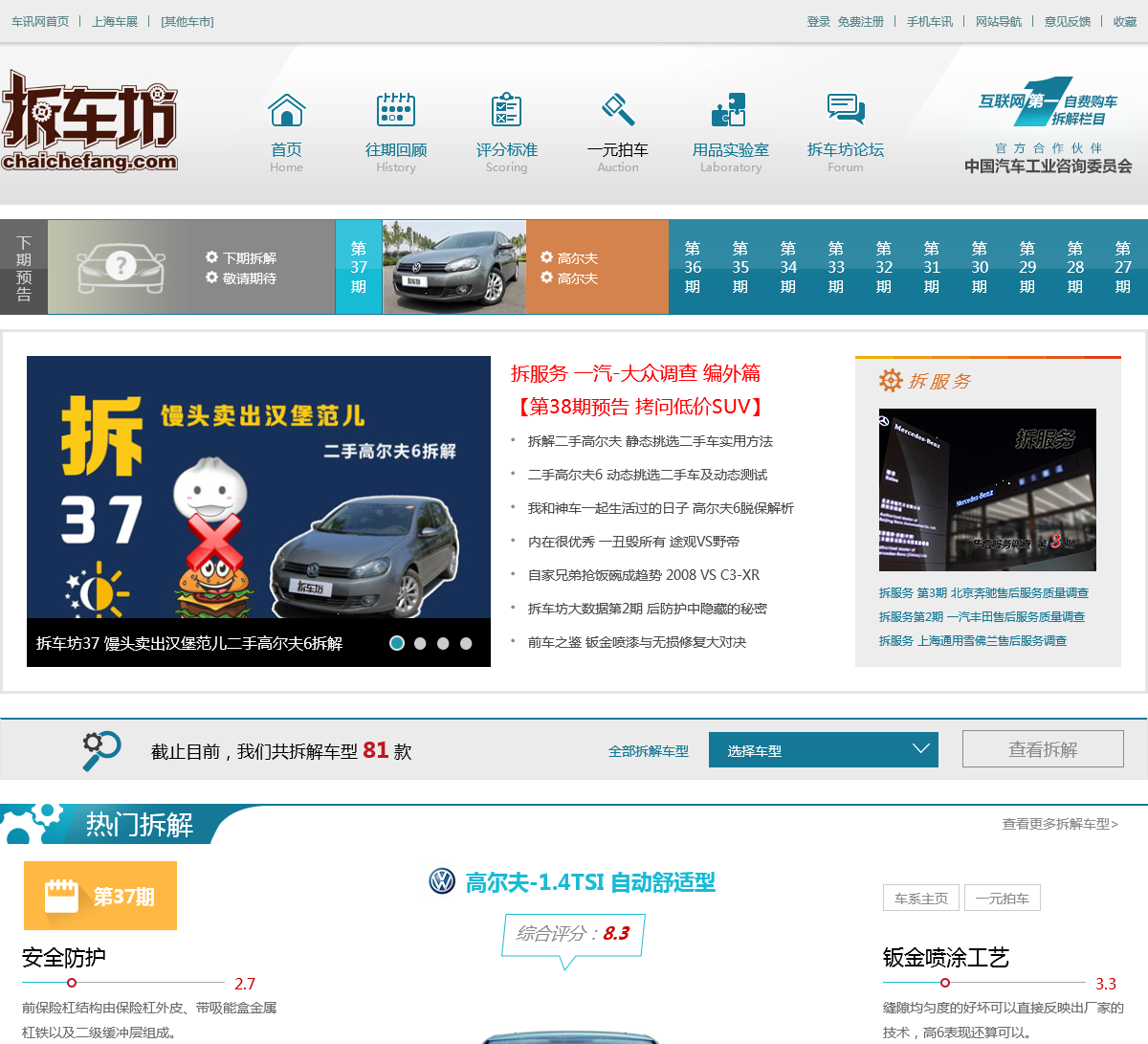Image resolution: width=1148 pixels, height=1044 pixels.
Task: Select the first carousel dot
Action: [397, 643]
